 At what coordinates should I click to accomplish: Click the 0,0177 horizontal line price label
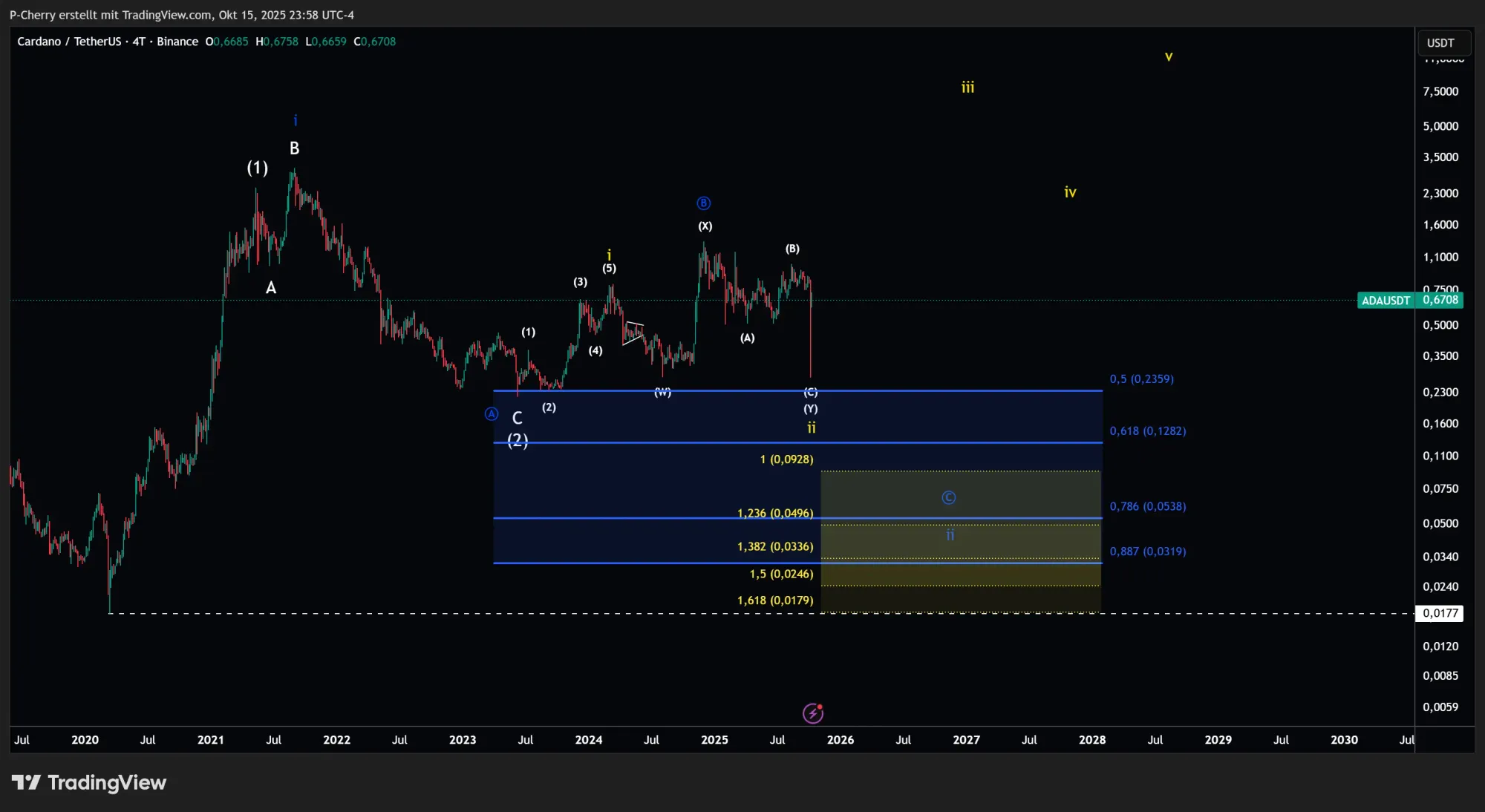(x=1440, y=613)
